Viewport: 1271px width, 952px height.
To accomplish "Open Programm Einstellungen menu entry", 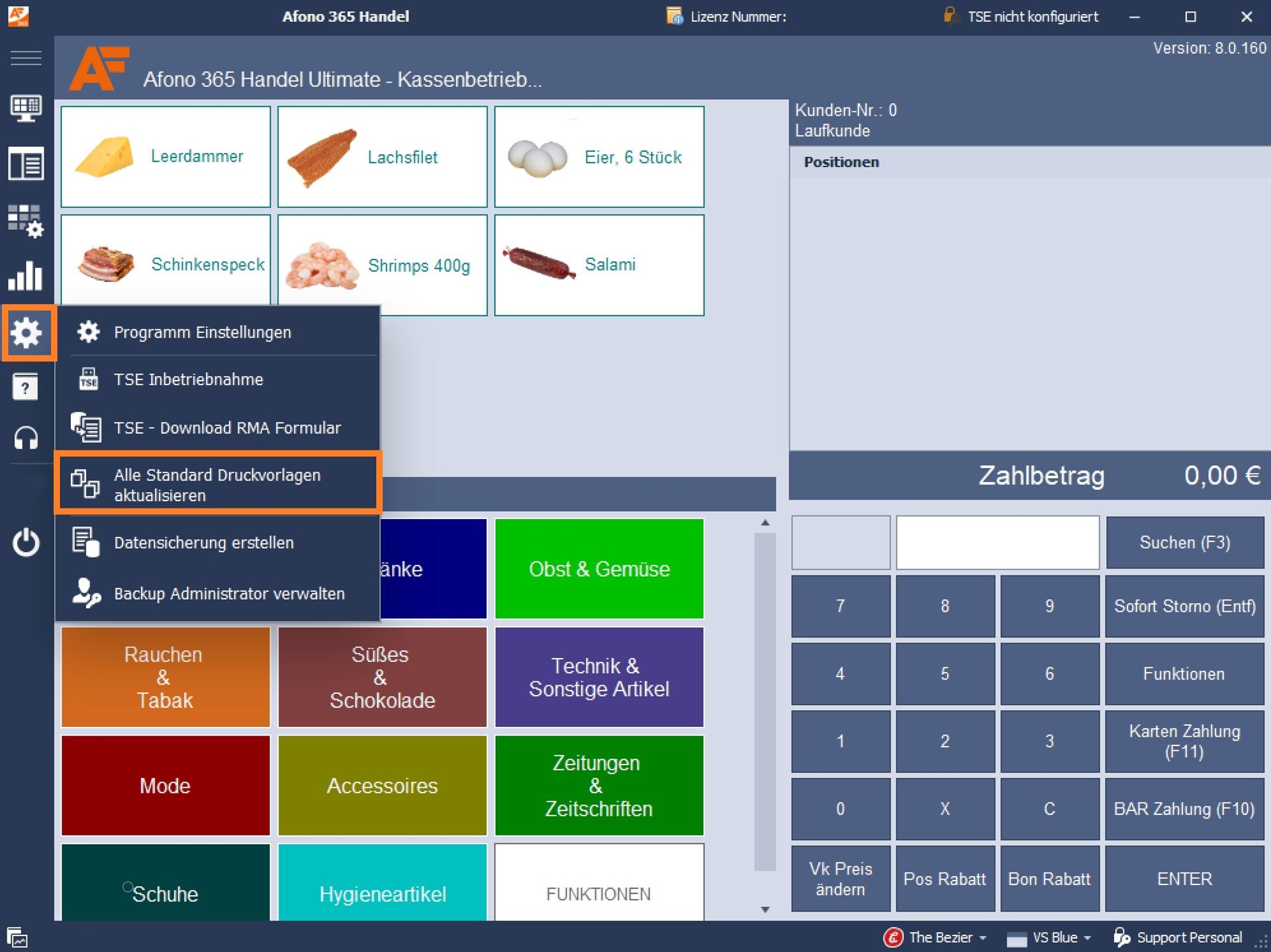I will pos(218,332).
